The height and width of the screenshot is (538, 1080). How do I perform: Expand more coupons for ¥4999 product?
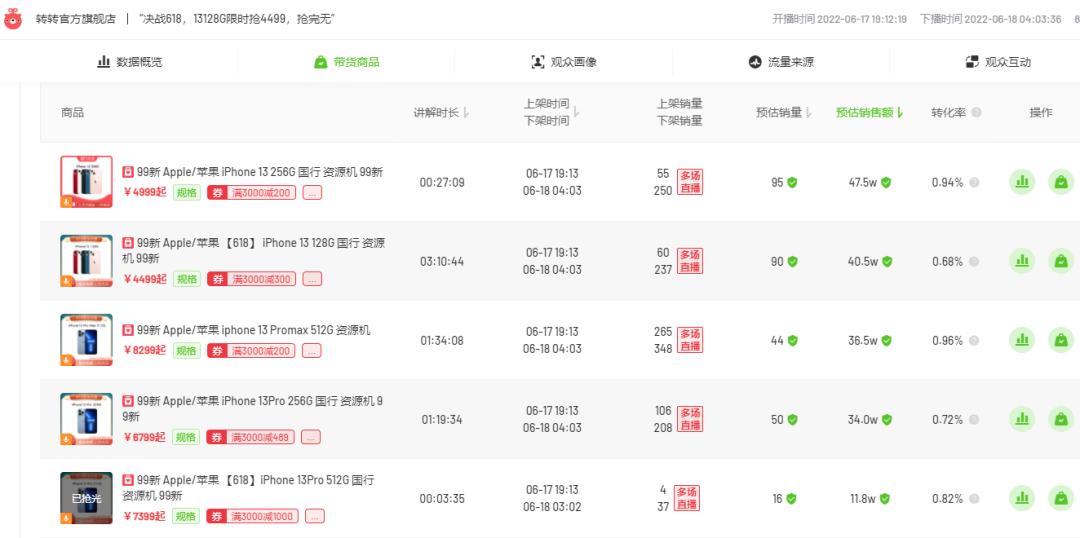312,193
